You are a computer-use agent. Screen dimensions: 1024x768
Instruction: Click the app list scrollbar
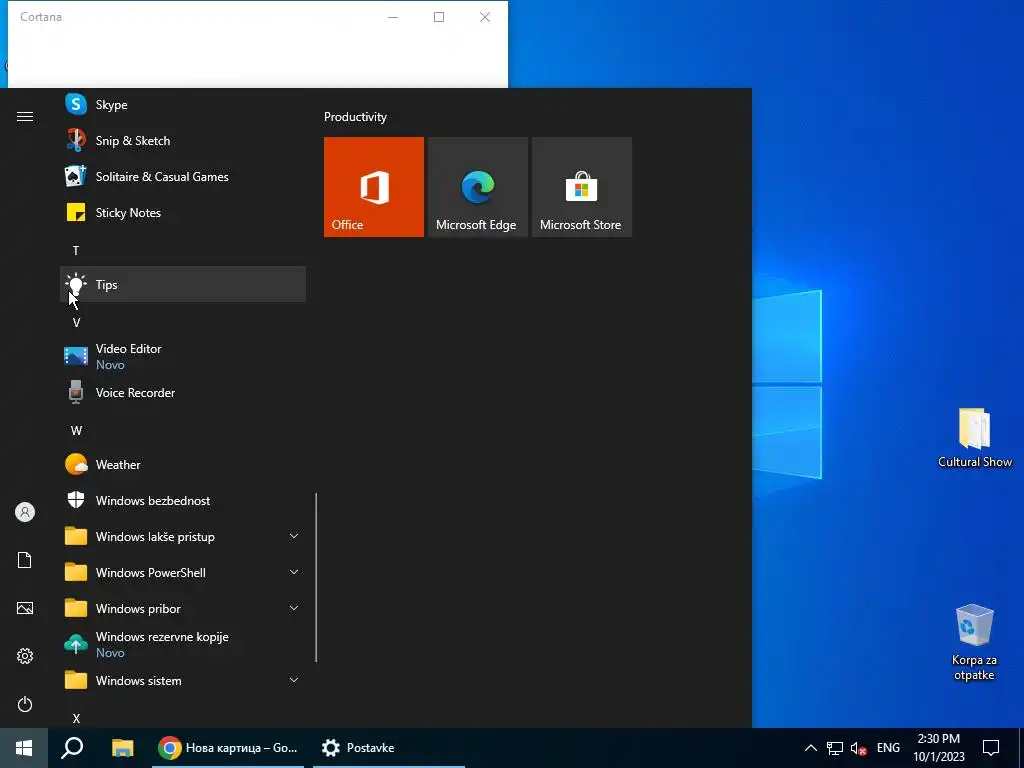pyautogui.click(x=316, y=577)
